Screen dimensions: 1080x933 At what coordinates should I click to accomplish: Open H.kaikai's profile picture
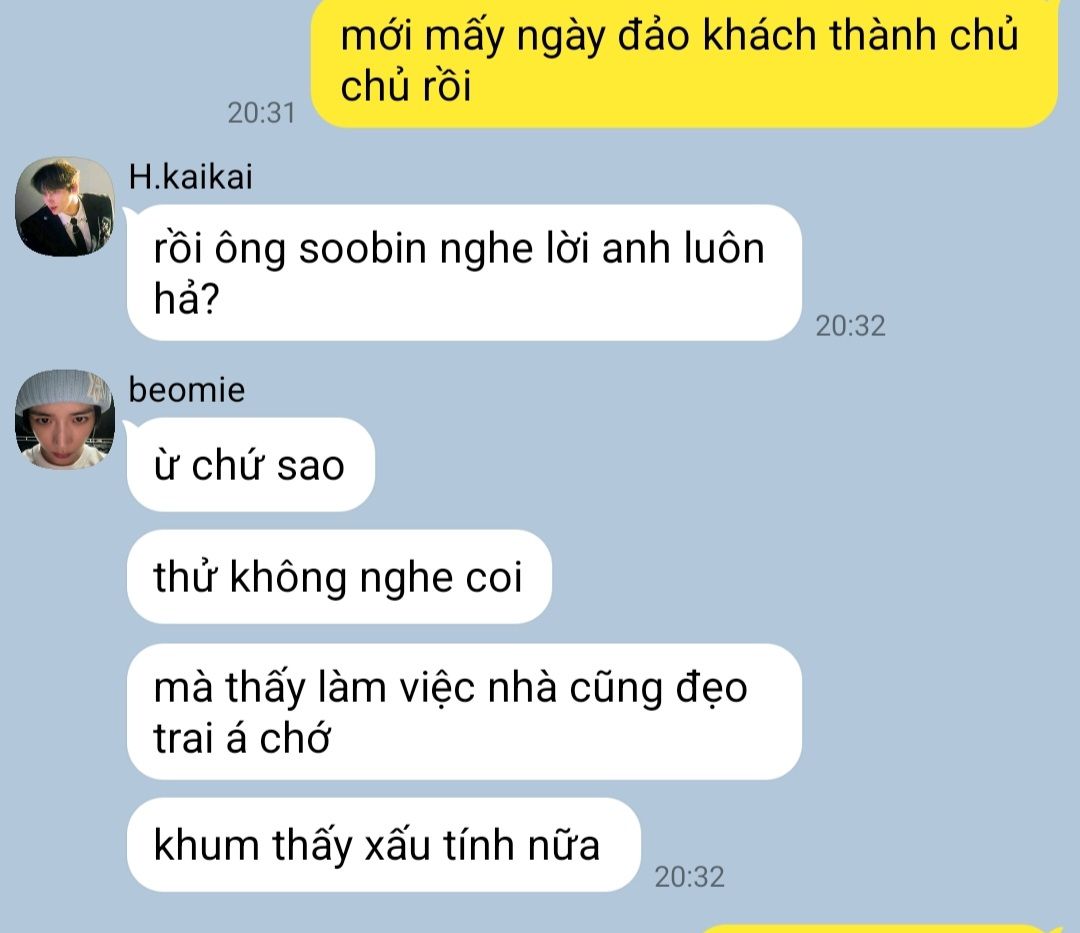(x=65, y=207)
